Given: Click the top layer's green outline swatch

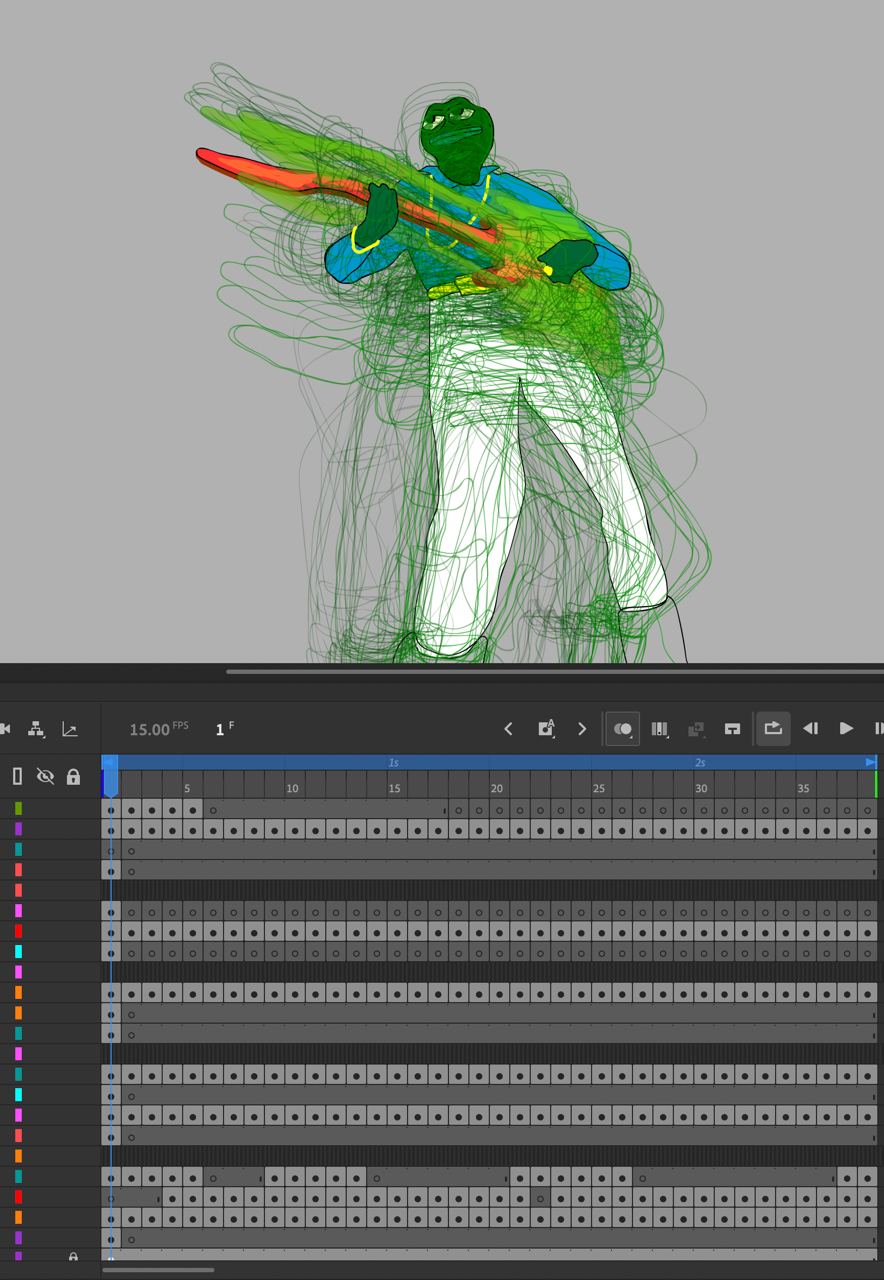Looking at the screenshot, I should pyautogui.click(x=18, y=809).
